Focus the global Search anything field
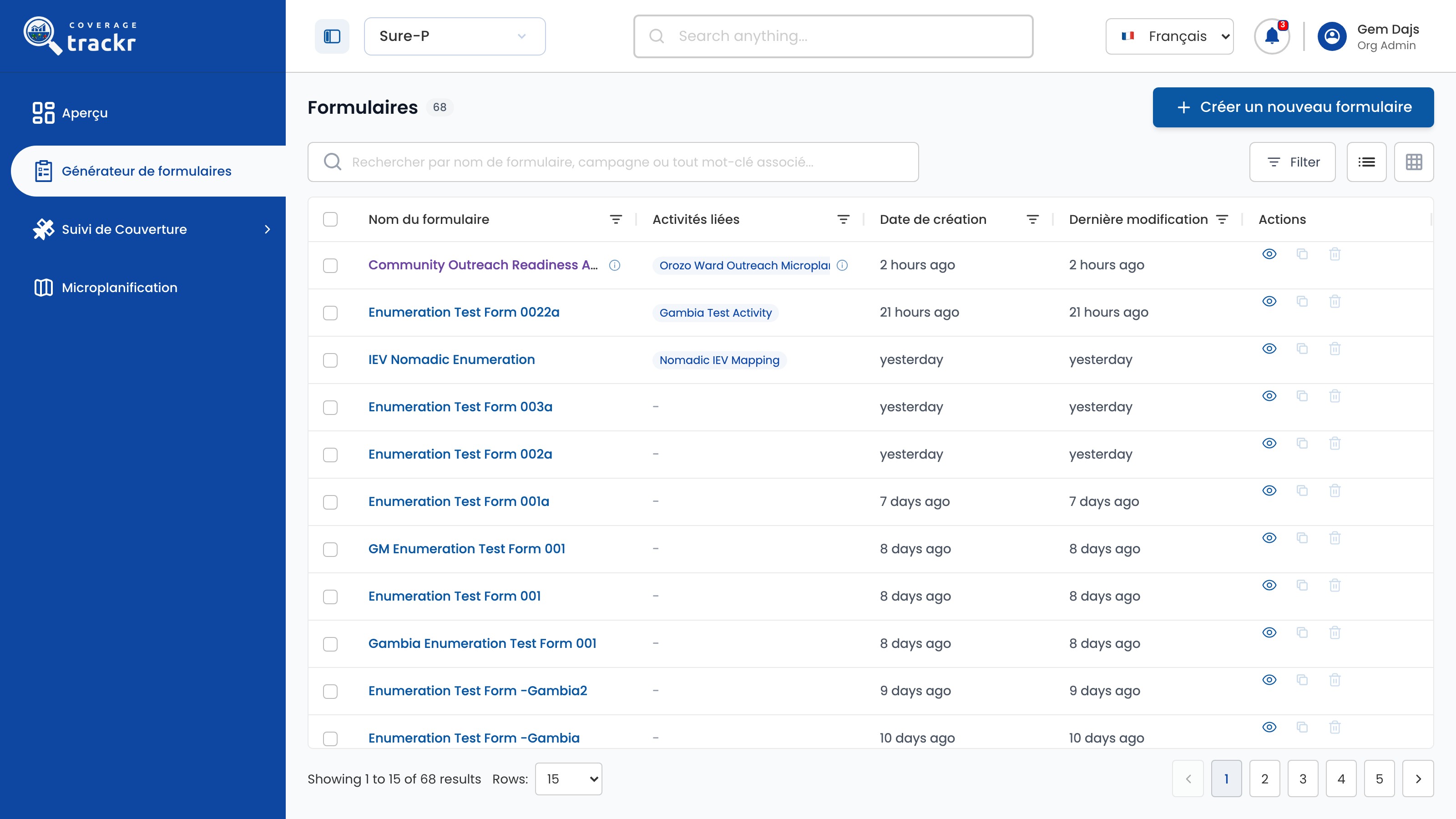The height and width of the screenshot is (819, 1456). [x=833, y=36]
